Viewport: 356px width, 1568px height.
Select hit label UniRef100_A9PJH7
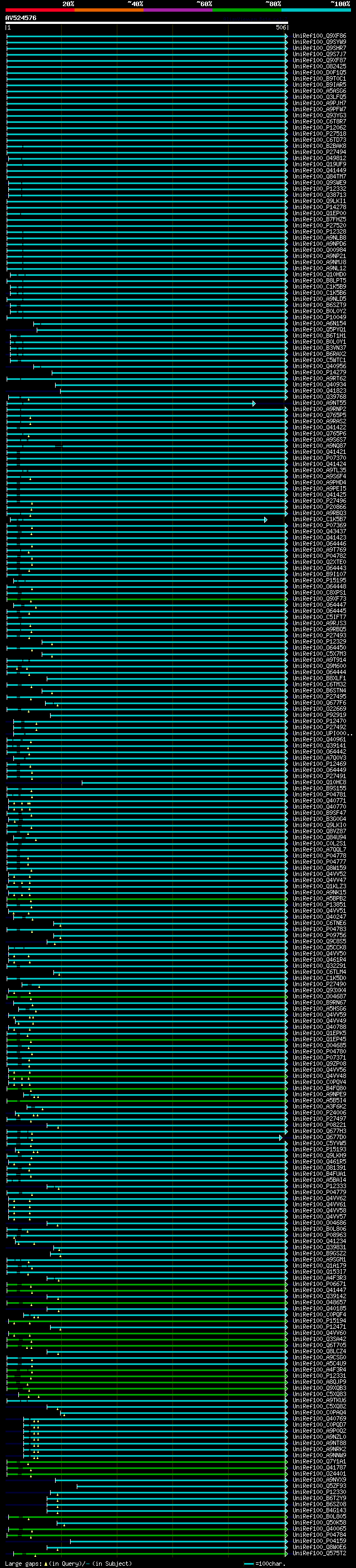pyautogui.click(x=319, y=103)
